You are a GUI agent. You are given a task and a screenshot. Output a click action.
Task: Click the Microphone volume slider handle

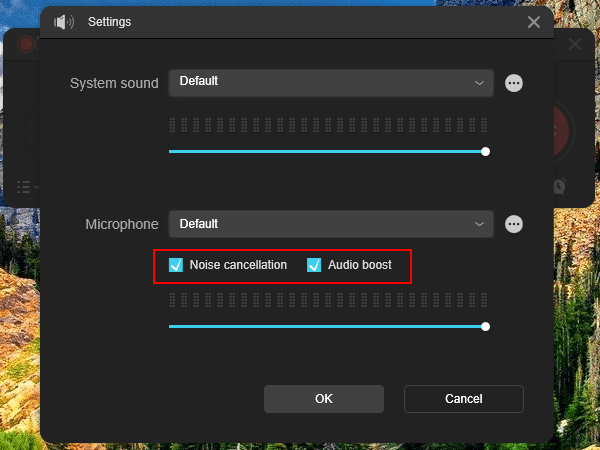point(485,327)
